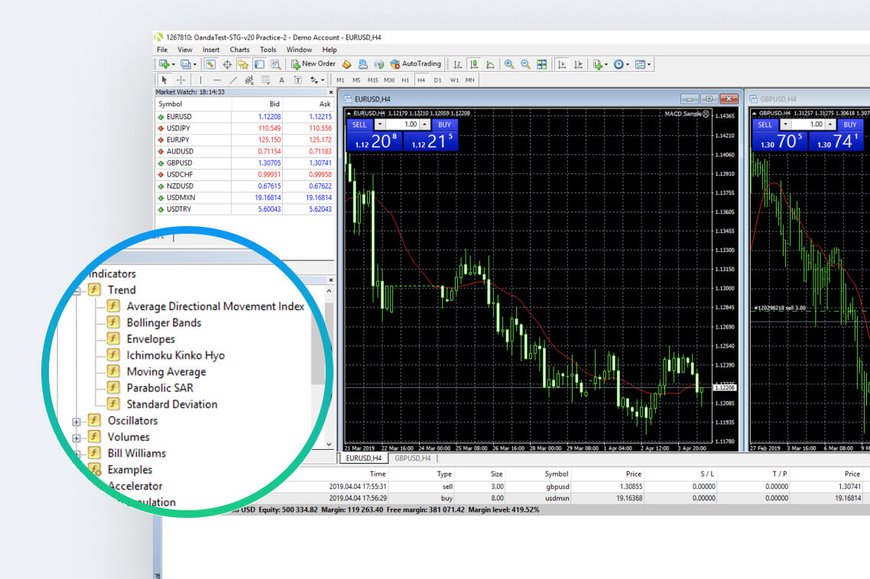Select the text label 'A' tool
Screen dimensions: 870x579
[282, 79]
